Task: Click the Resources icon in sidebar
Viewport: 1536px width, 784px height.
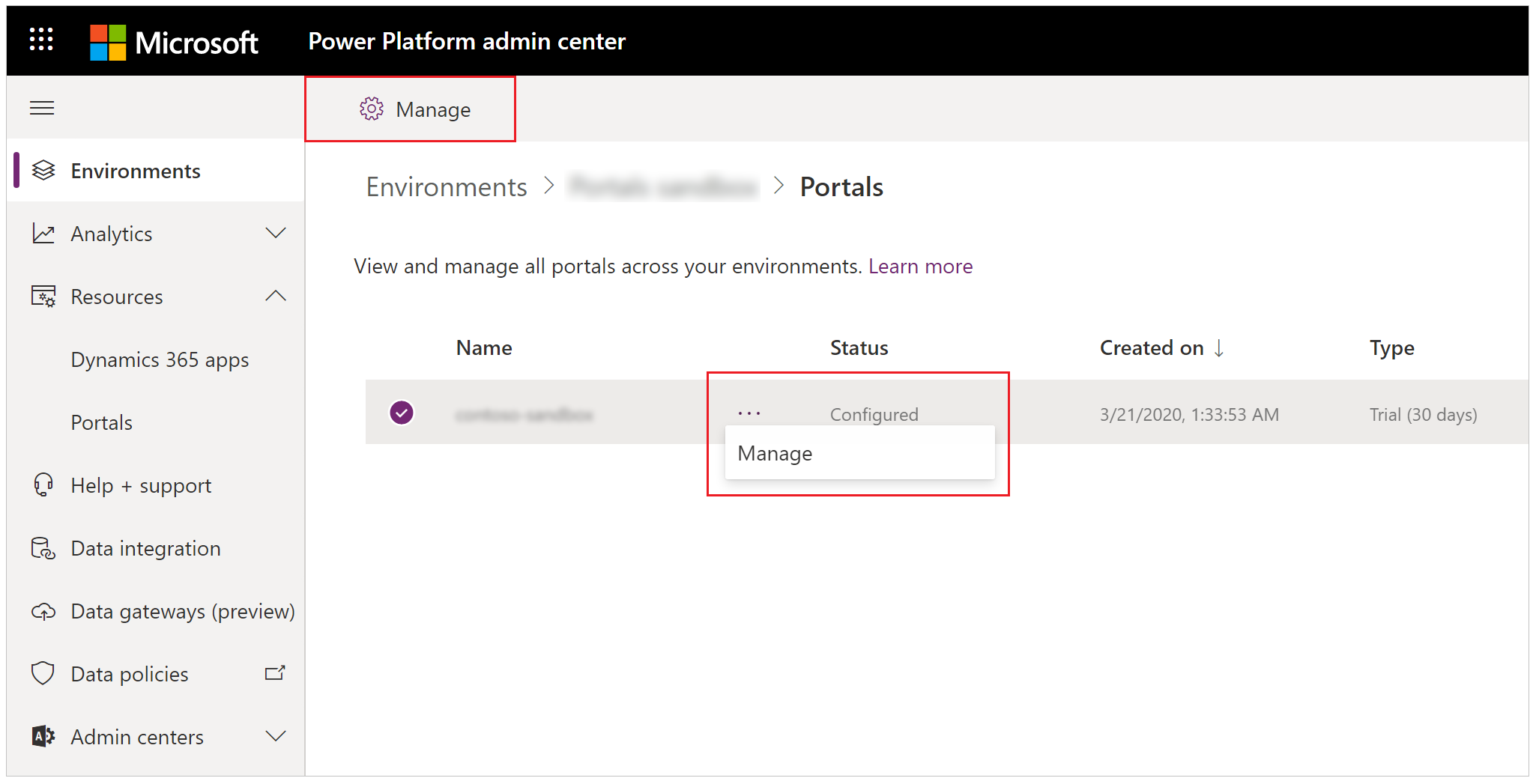Action: coord(43,297)
